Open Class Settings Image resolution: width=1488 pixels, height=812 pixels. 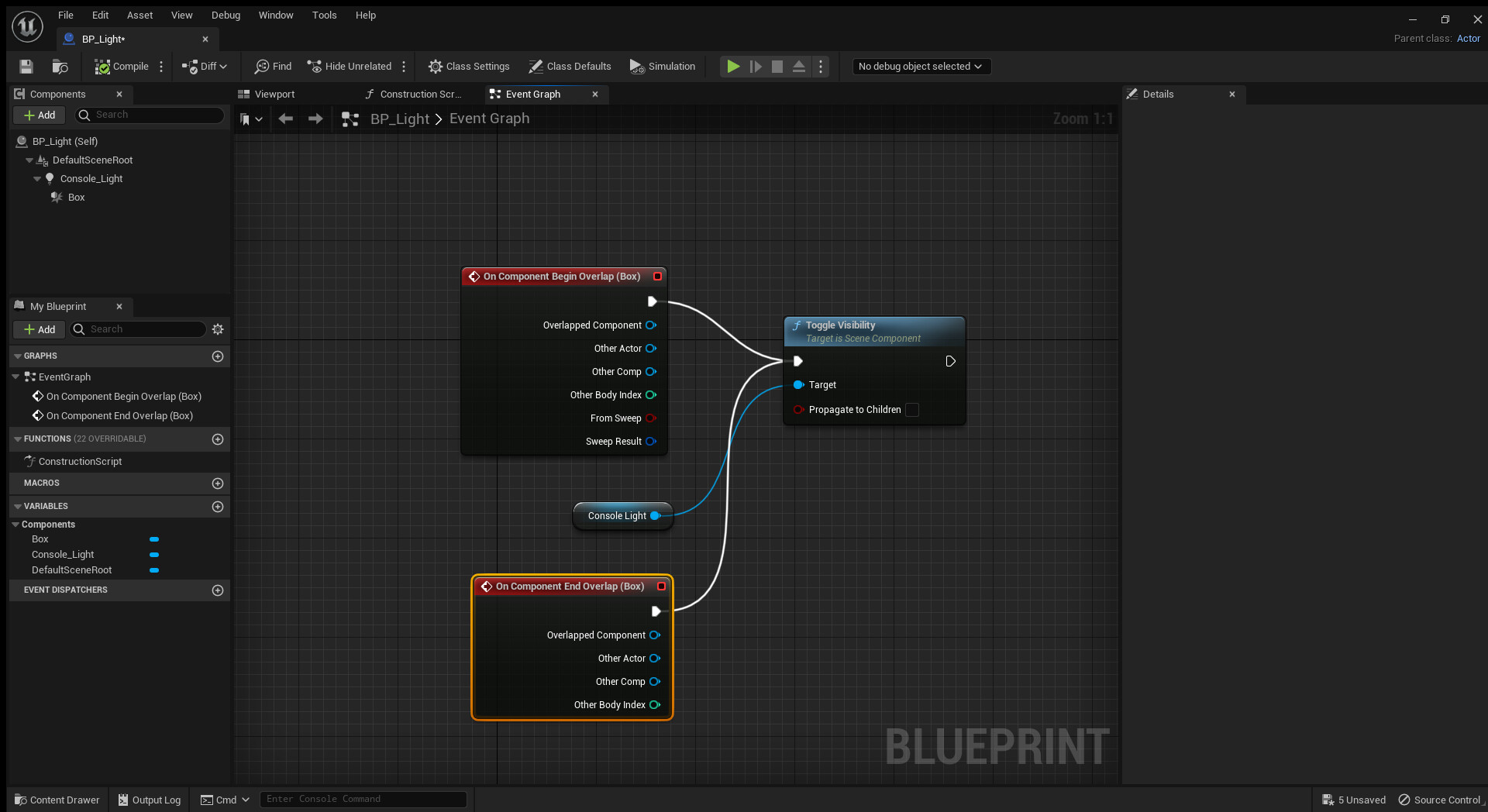[469, 67]
